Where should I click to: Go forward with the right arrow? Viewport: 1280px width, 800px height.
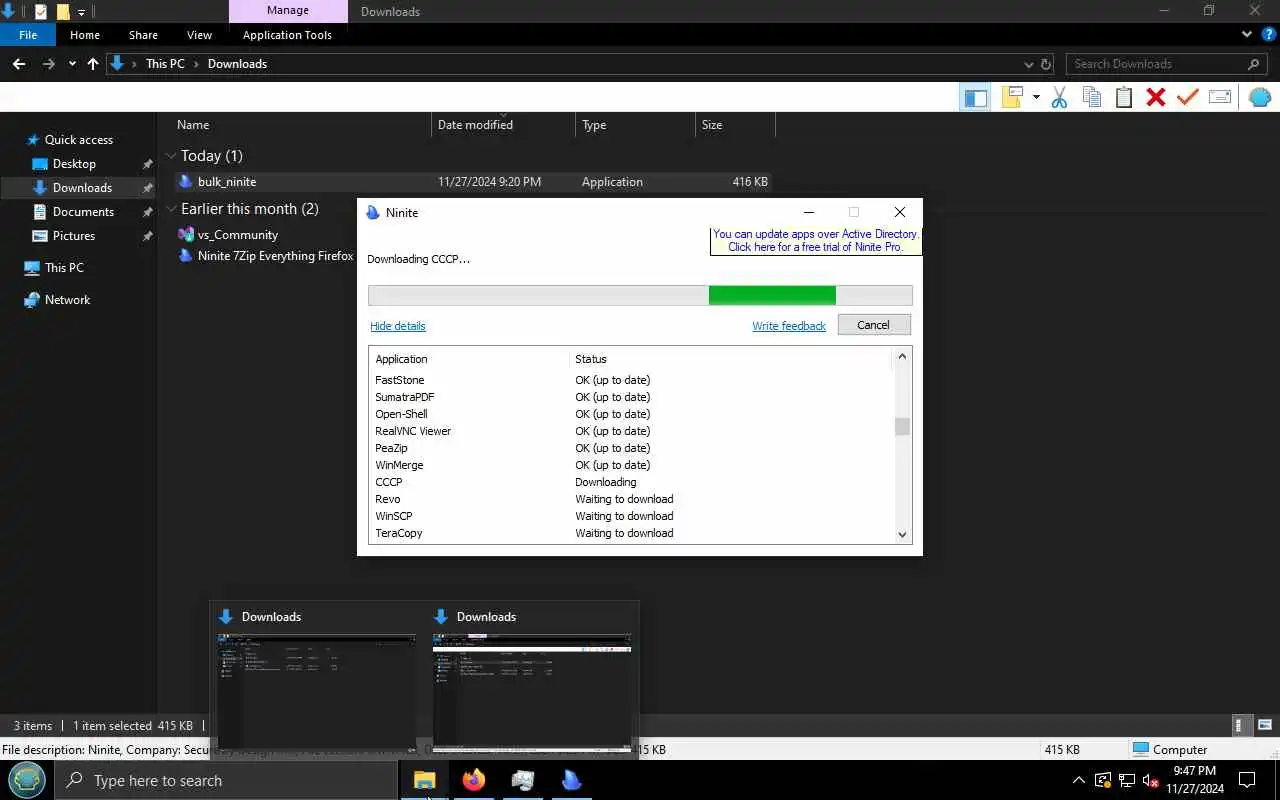point(48,64)
